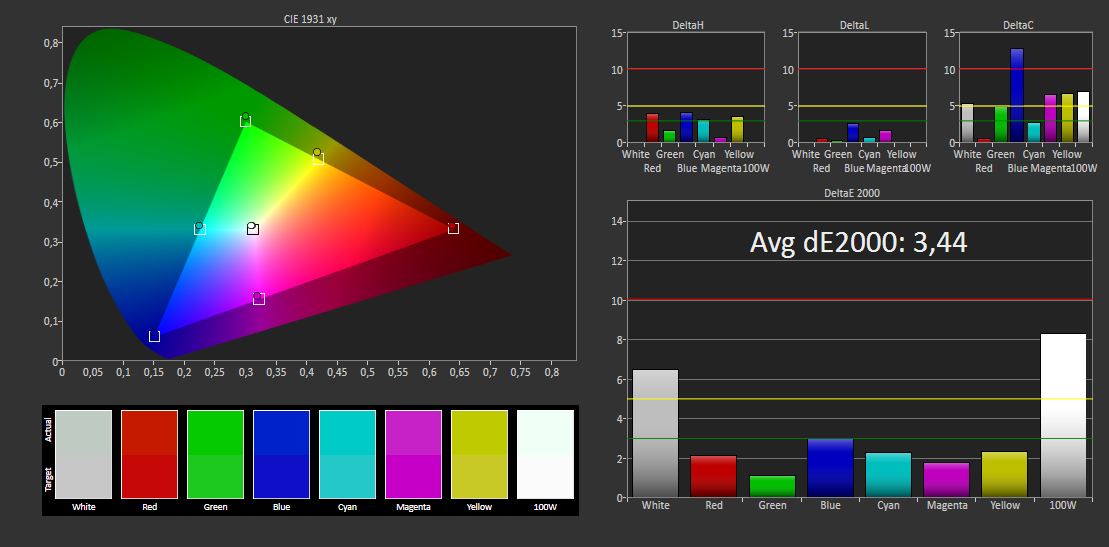The image size is (1109, 547).
Task: Click the Cyan bar in DeltaC chart
Action: pos(1034,132)
